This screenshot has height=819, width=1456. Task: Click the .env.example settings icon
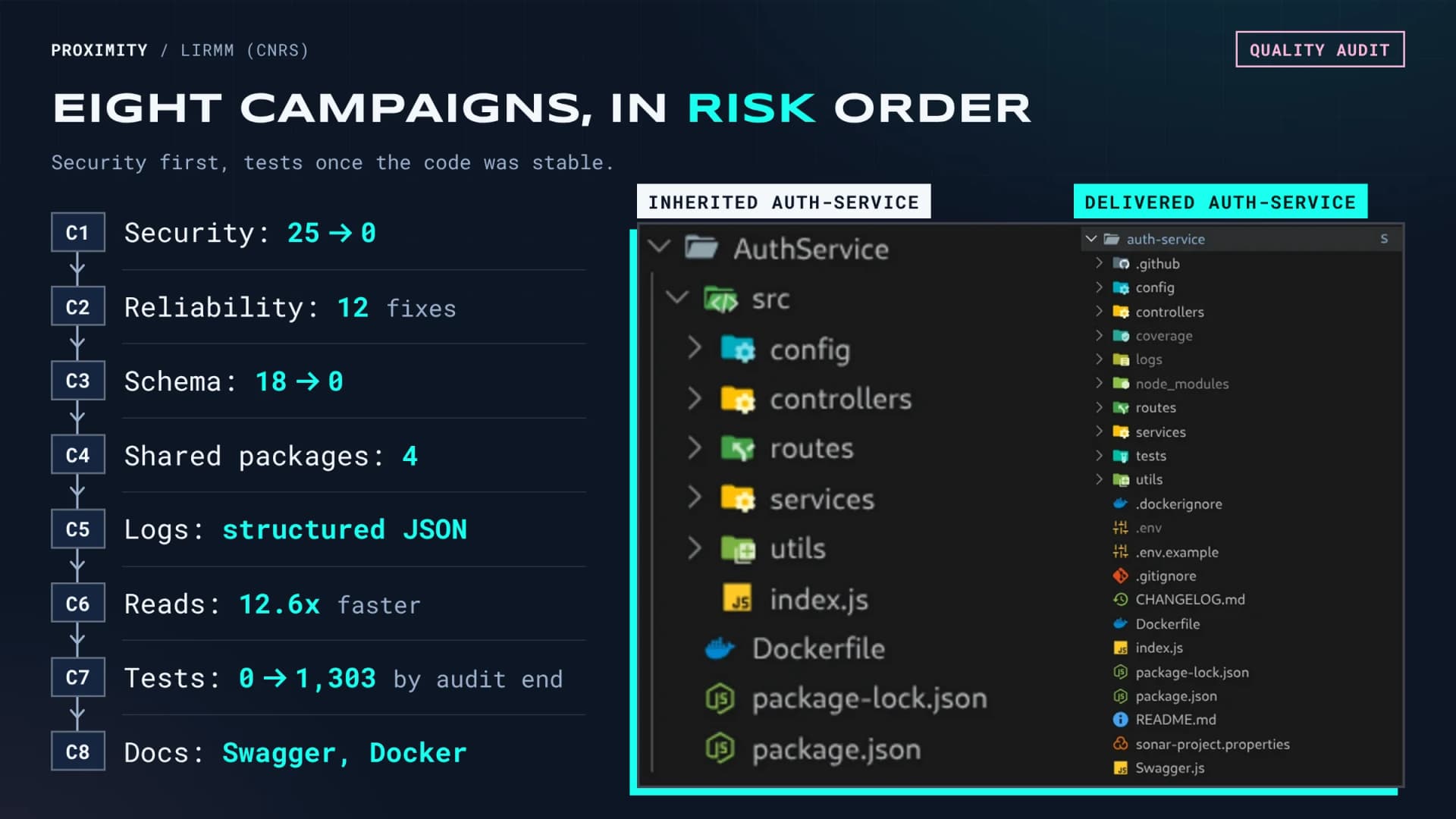[1120, 551]
